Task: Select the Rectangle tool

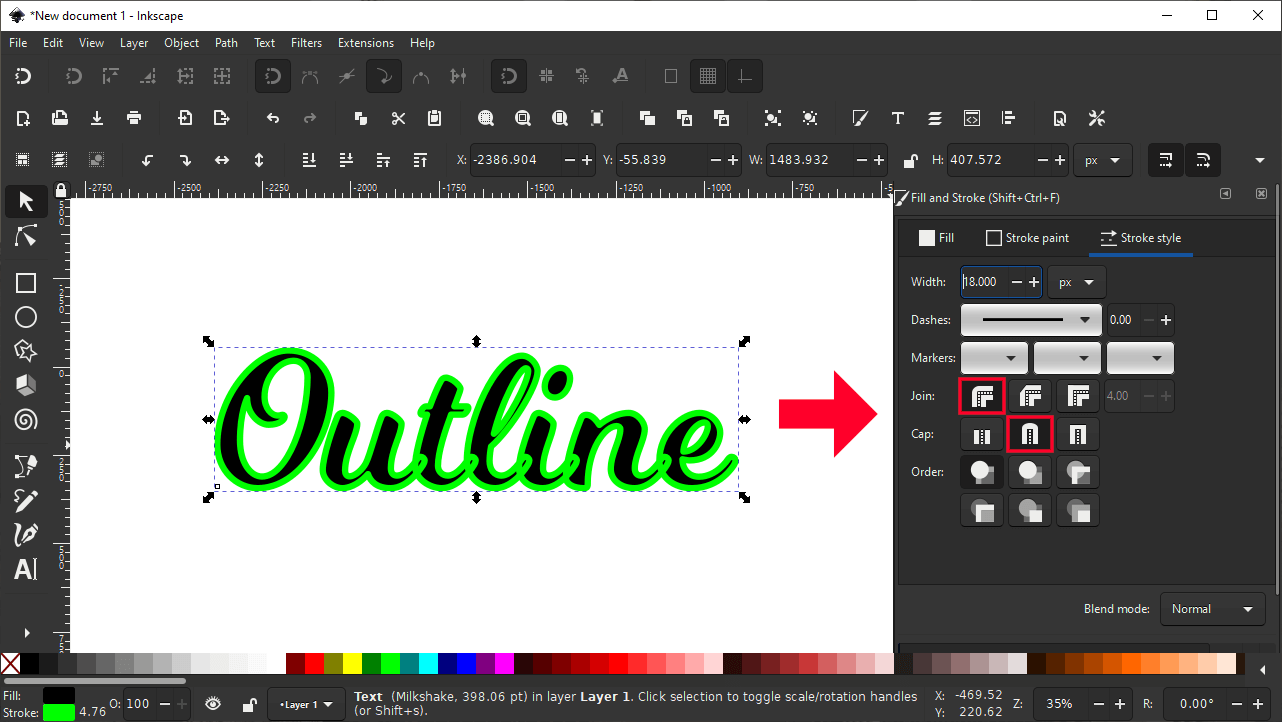Action: [x=26, y=283]
